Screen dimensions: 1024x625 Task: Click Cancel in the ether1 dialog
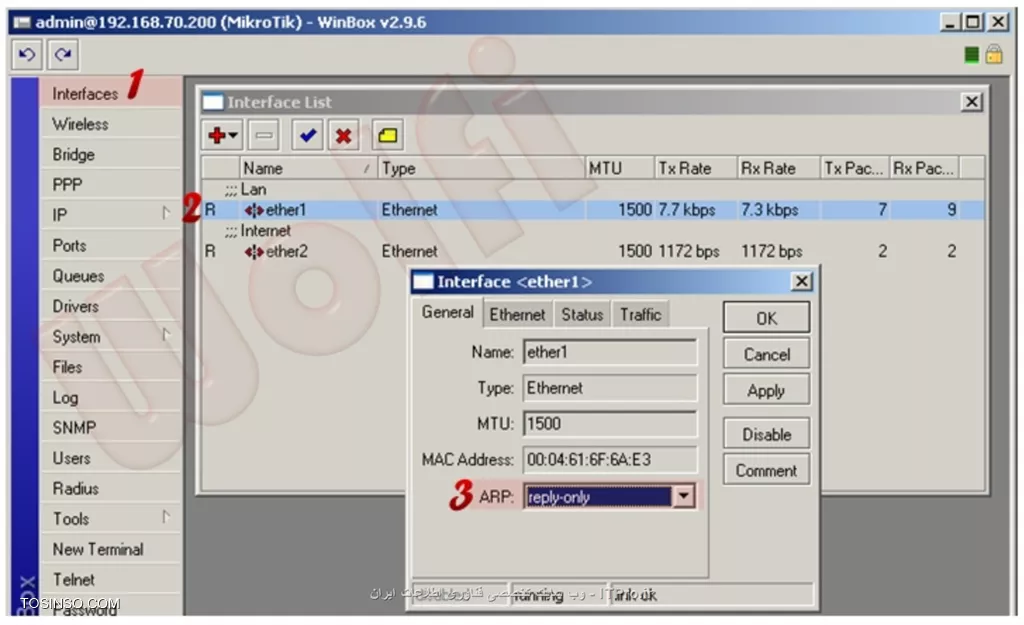point(766,354)
